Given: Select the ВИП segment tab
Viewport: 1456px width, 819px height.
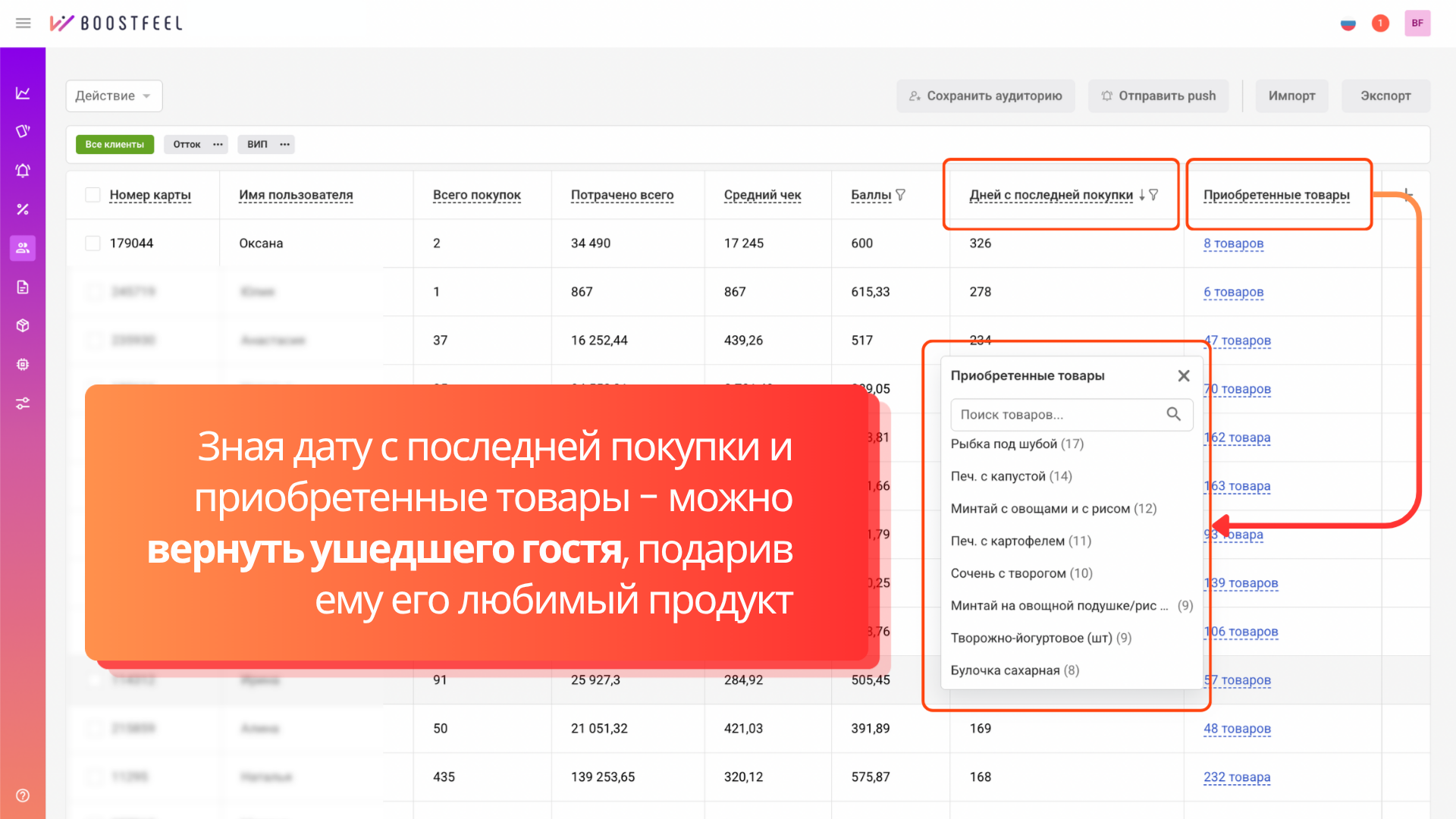Looking at the screenshot, I should point(257,144).
